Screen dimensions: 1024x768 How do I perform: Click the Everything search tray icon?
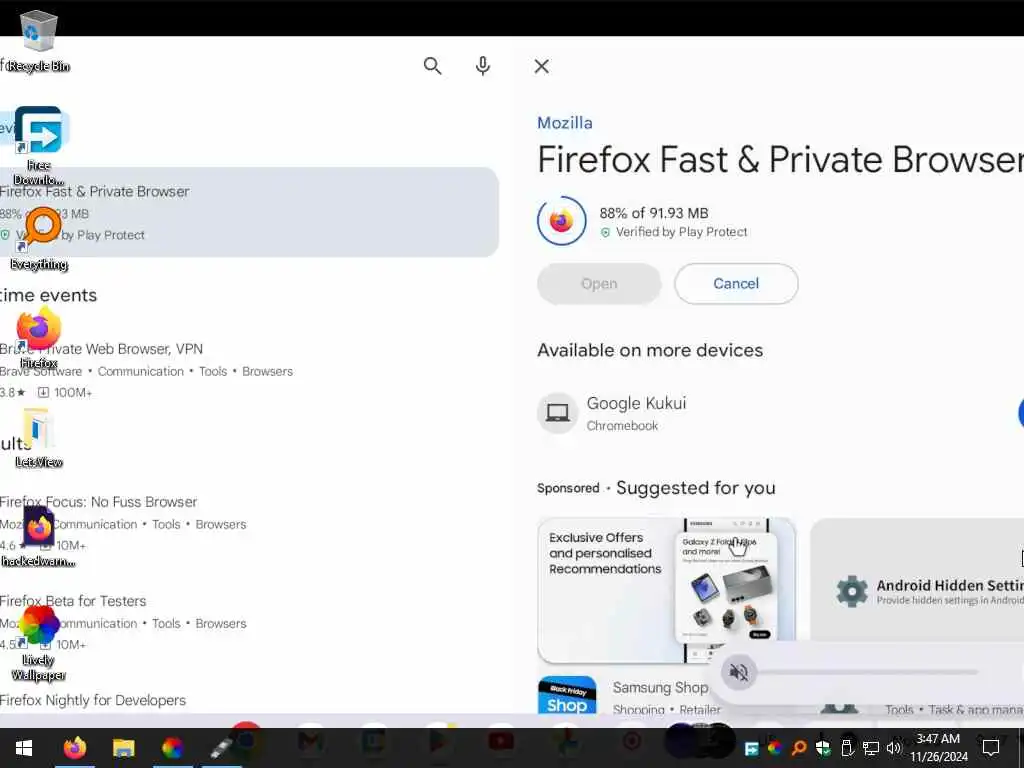pos(798,748)
